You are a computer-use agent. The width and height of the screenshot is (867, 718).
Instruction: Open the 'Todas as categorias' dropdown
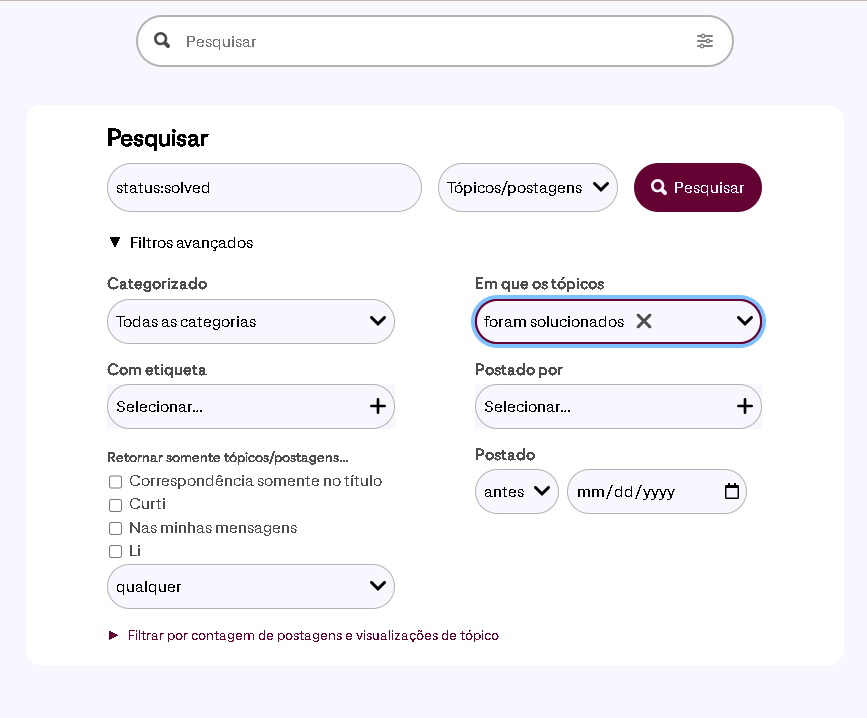click(x=250, y=321)
